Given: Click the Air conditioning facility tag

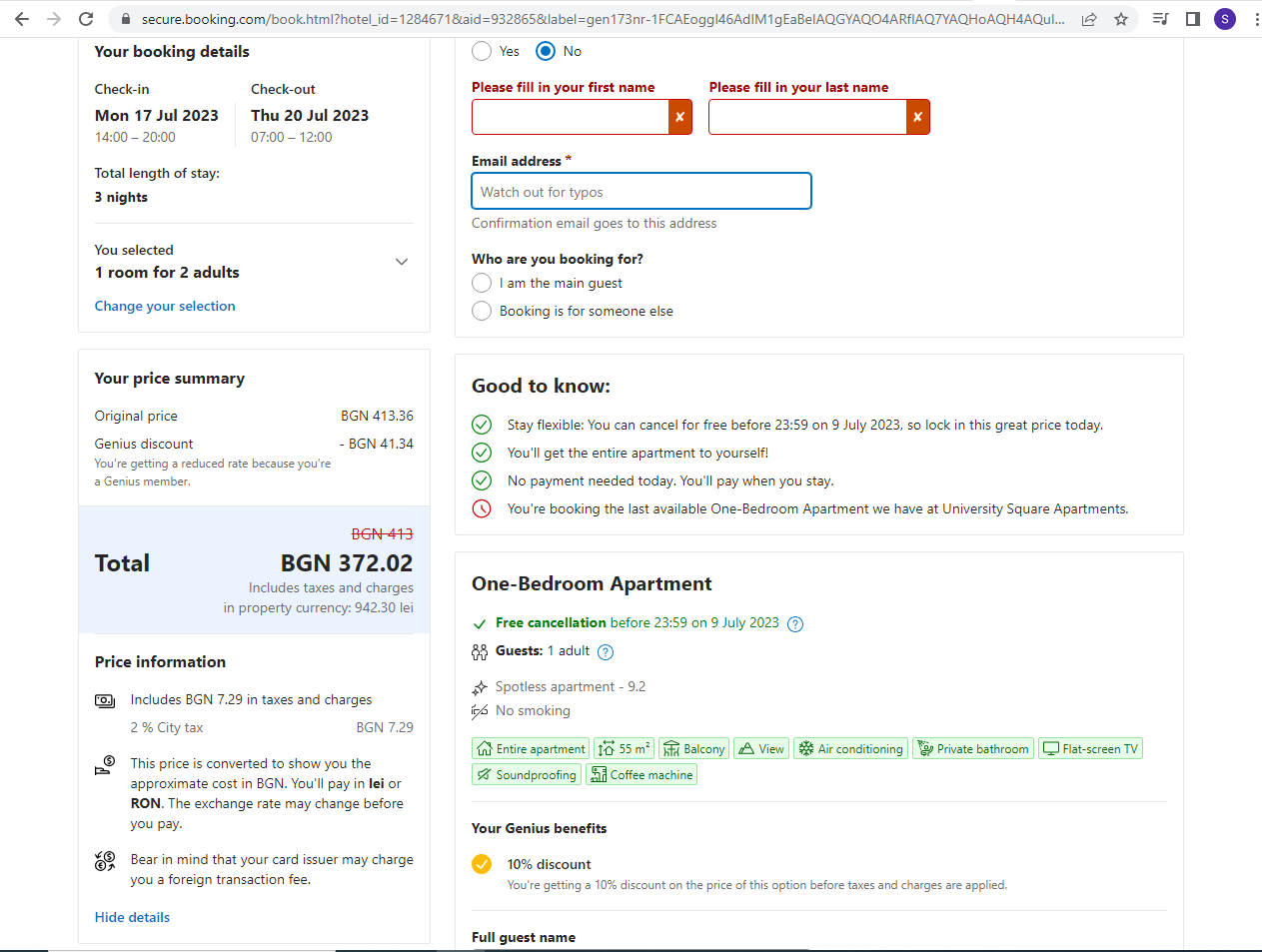Looking at the screenshot, I should tap(850, 749).
